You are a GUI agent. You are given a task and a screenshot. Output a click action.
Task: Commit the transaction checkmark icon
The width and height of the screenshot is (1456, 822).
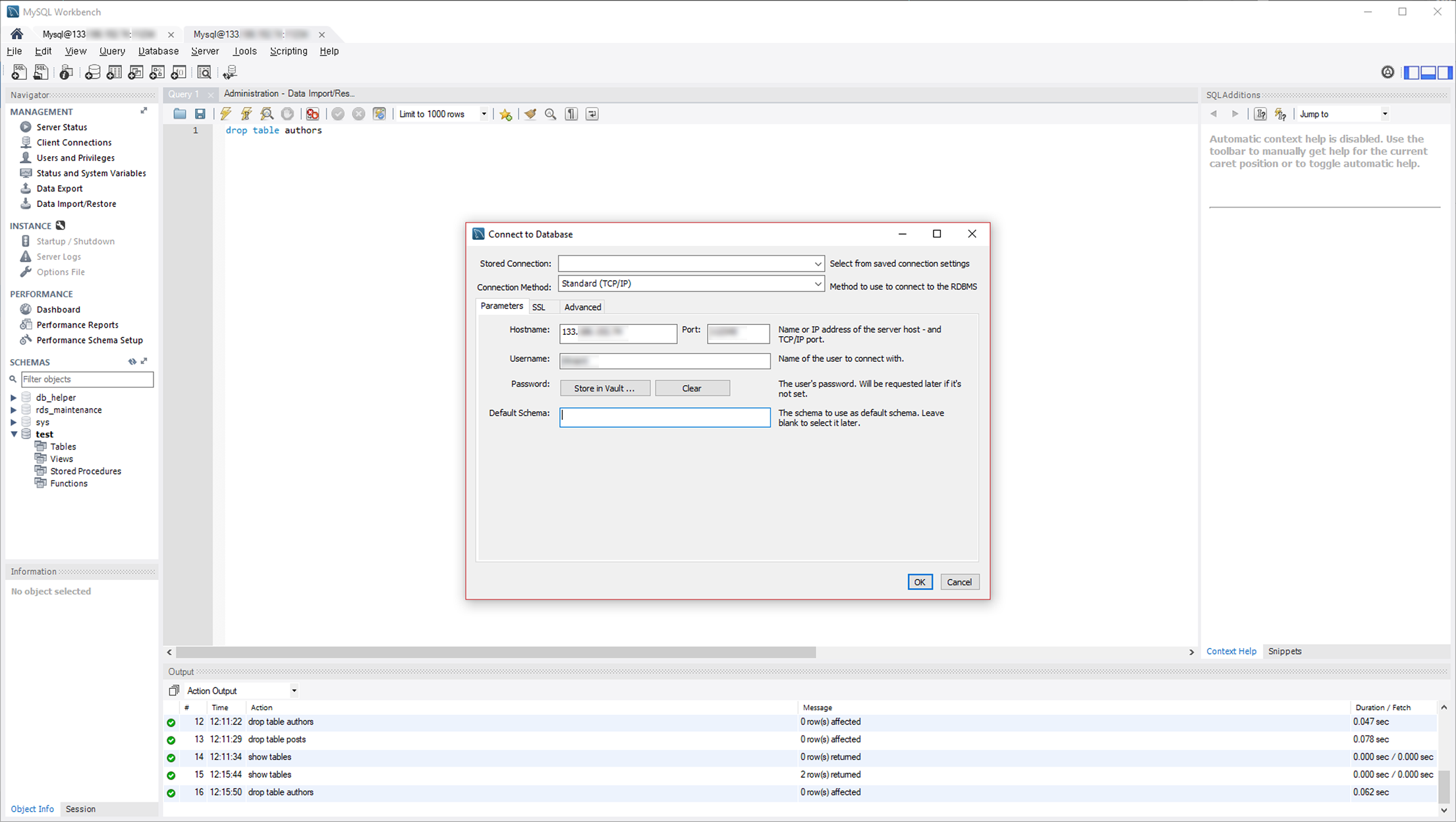(x=338, y=114)
